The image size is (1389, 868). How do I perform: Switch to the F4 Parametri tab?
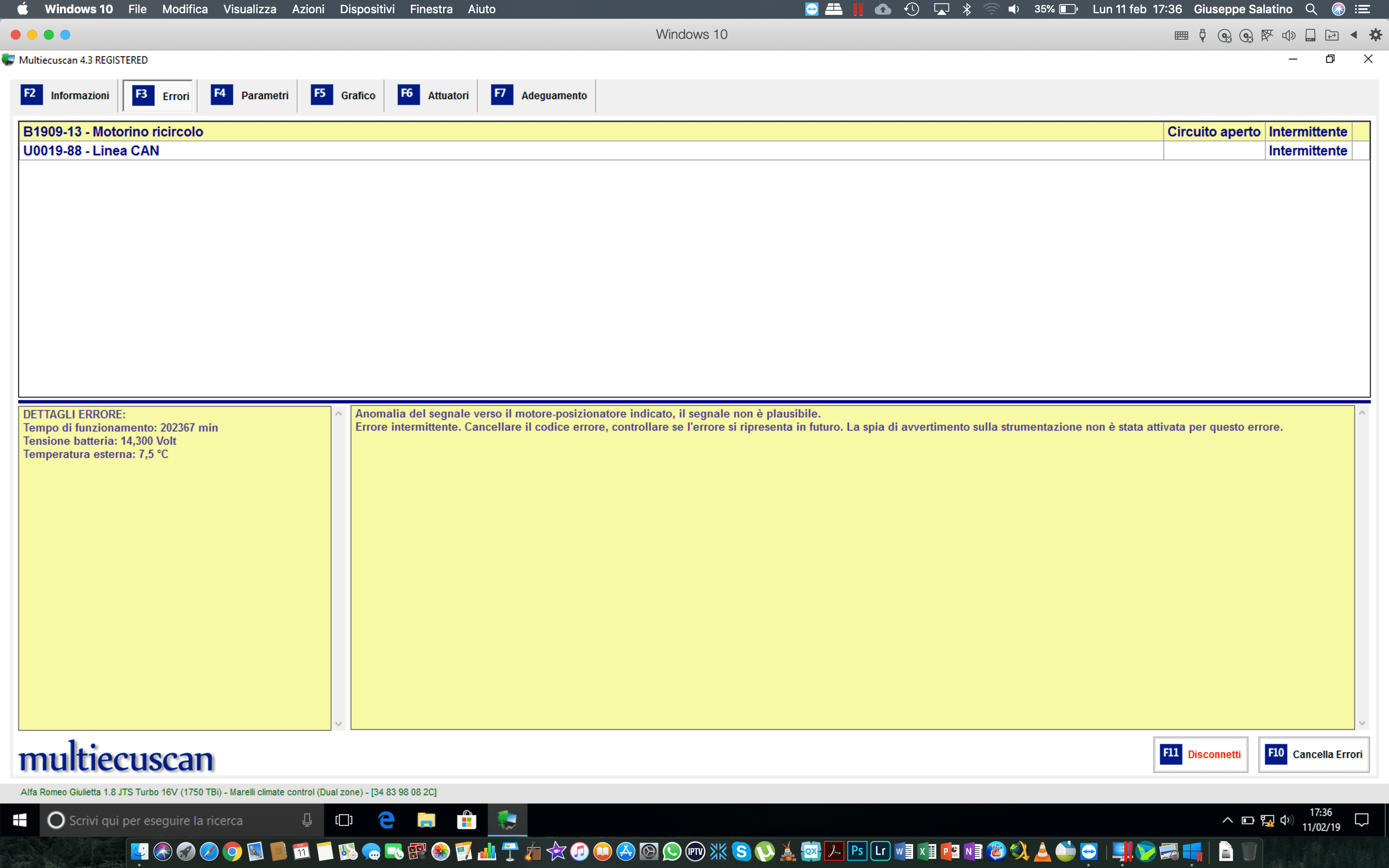click(250, 95)
